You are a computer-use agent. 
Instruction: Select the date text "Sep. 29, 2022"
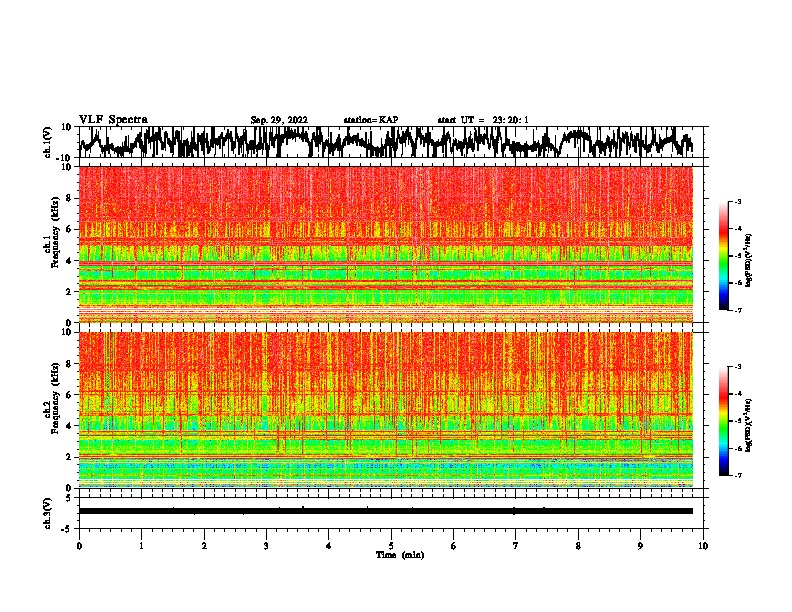coord(279,120)
